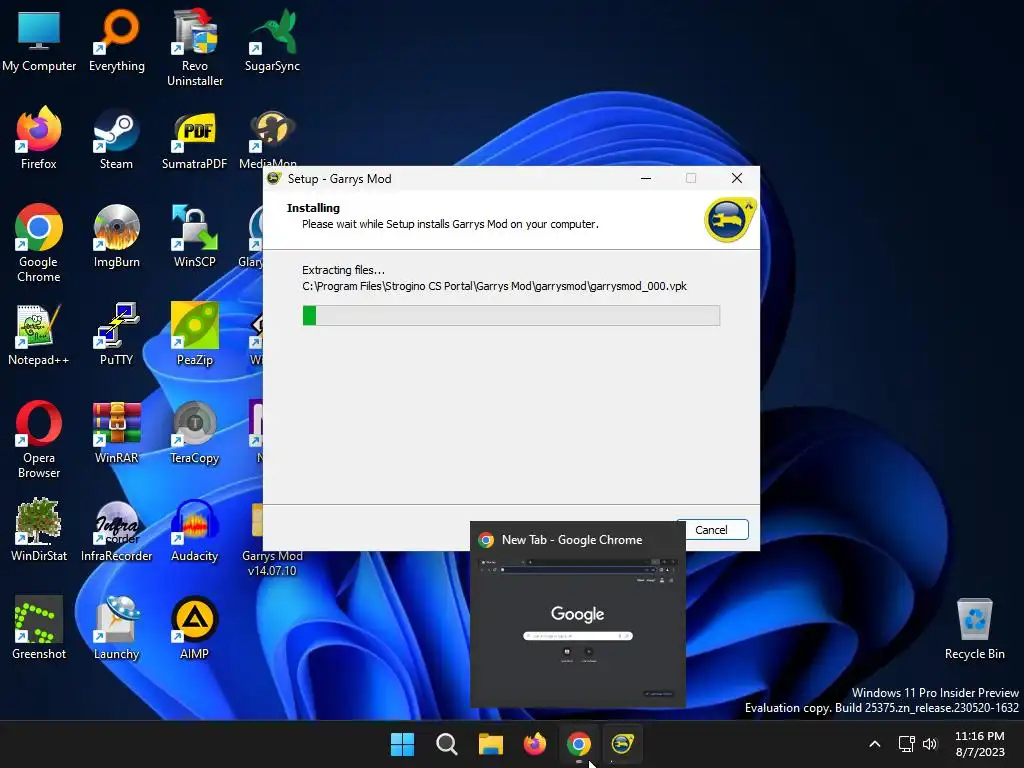Viewport: 1024px width, 768px height.
Task: Select the Recycle Bin icon
Action: [974, 628]
